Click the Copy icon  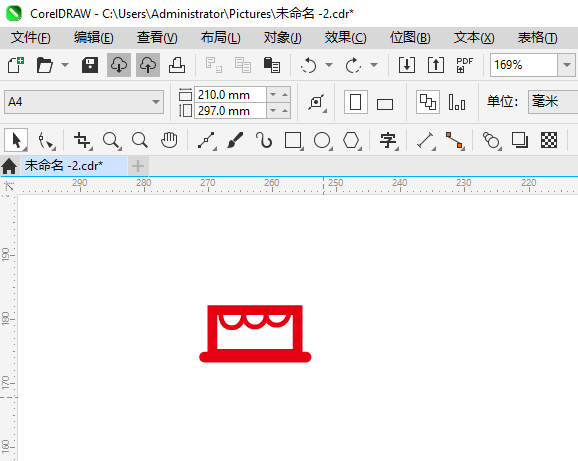243,65
